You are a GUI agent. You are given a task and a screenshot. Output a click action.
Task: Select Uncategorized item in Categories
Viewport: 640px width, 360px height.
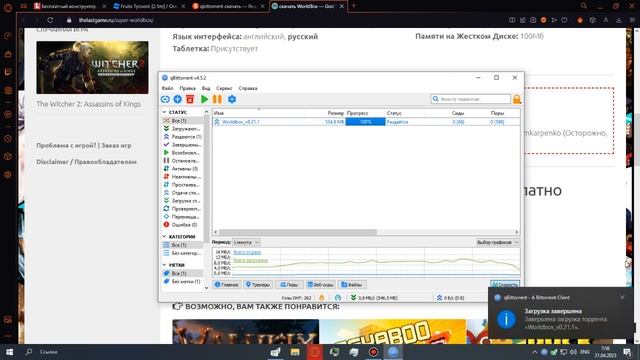click(182, 253)
